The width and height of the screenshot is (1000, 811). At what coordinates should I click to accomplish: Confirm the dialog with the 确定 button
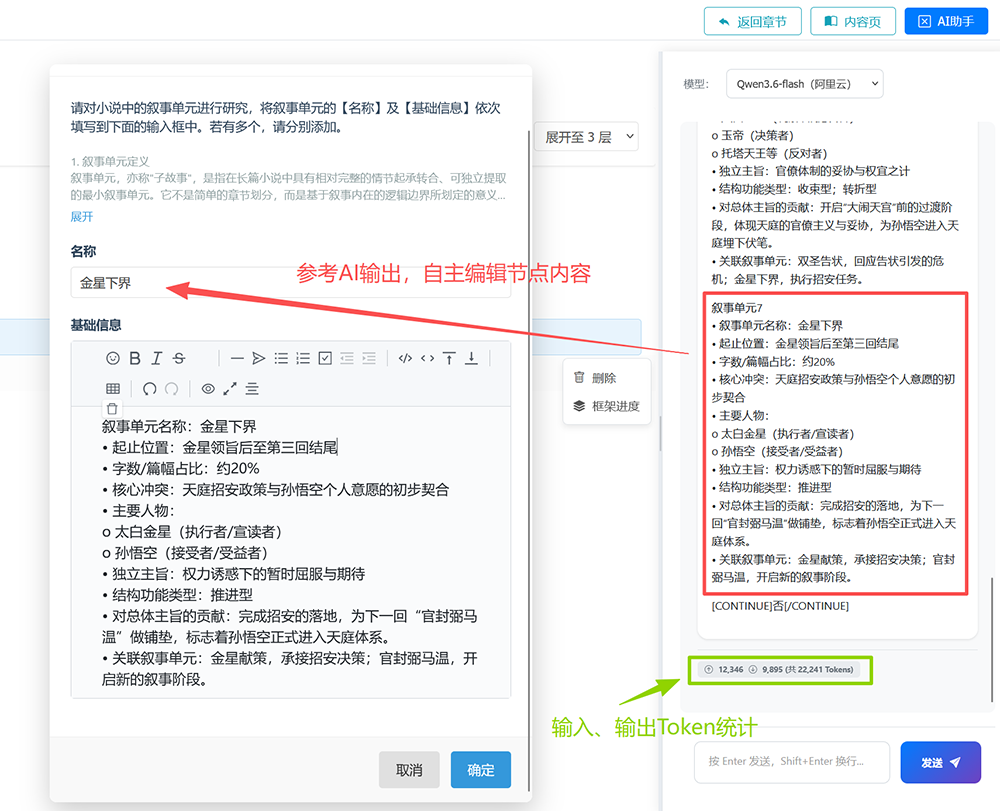point(481,770)
